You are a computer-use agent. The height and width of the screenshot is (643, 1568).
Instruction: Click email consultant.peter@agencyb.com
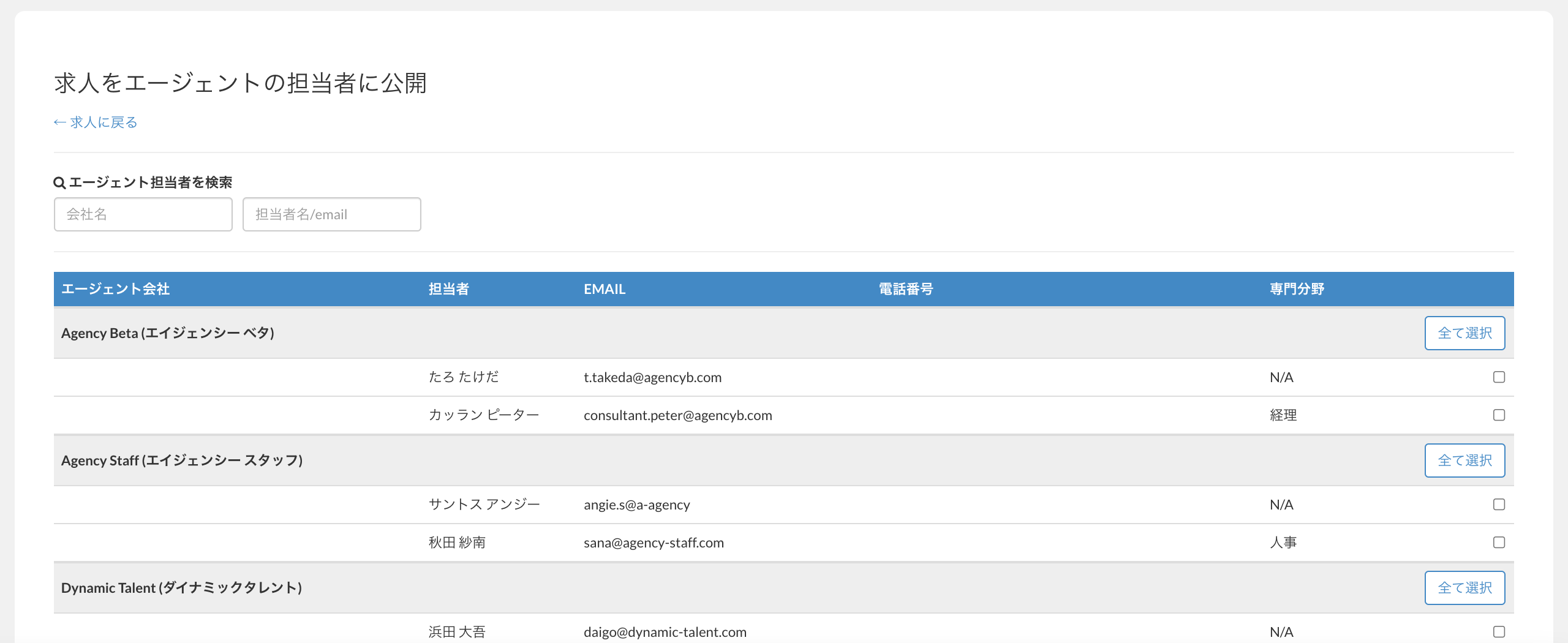pos(677,415)
